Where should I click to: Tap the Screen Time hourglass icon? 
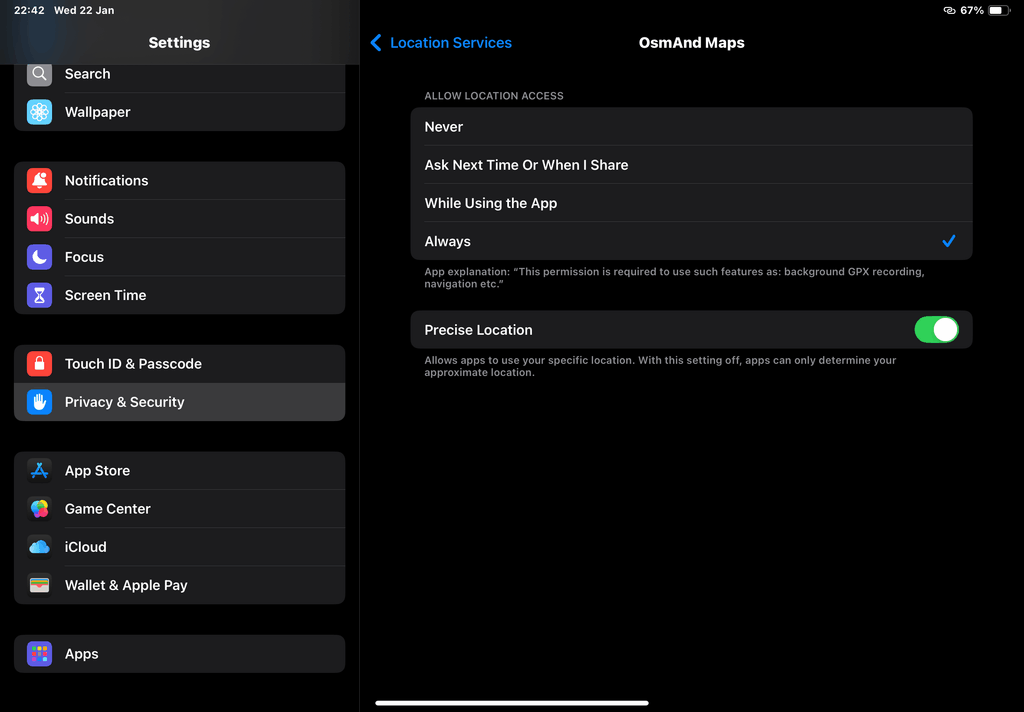pos(39,295)
